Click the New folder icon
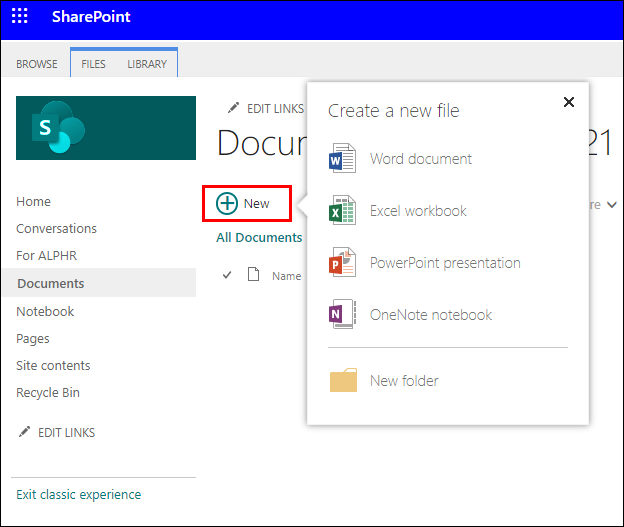The width and height of the screenshot is (624, 527). (x=343, y=380)
